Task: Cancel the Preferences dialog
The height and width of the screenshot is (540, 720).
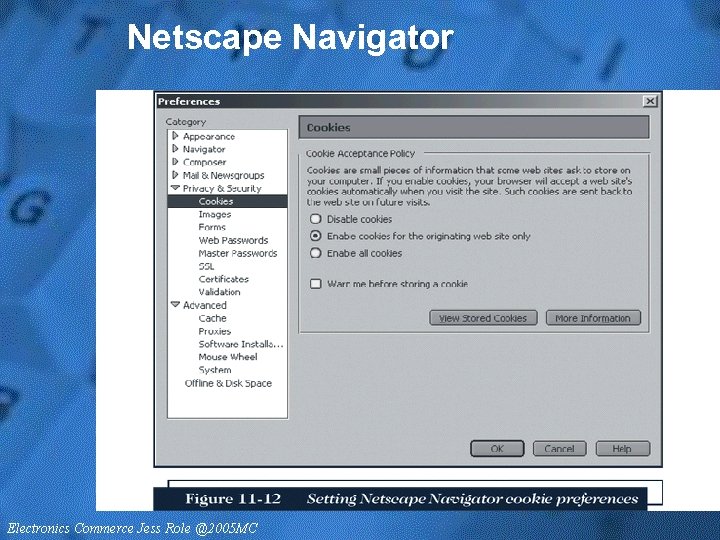Action: (x=559, y=449)
